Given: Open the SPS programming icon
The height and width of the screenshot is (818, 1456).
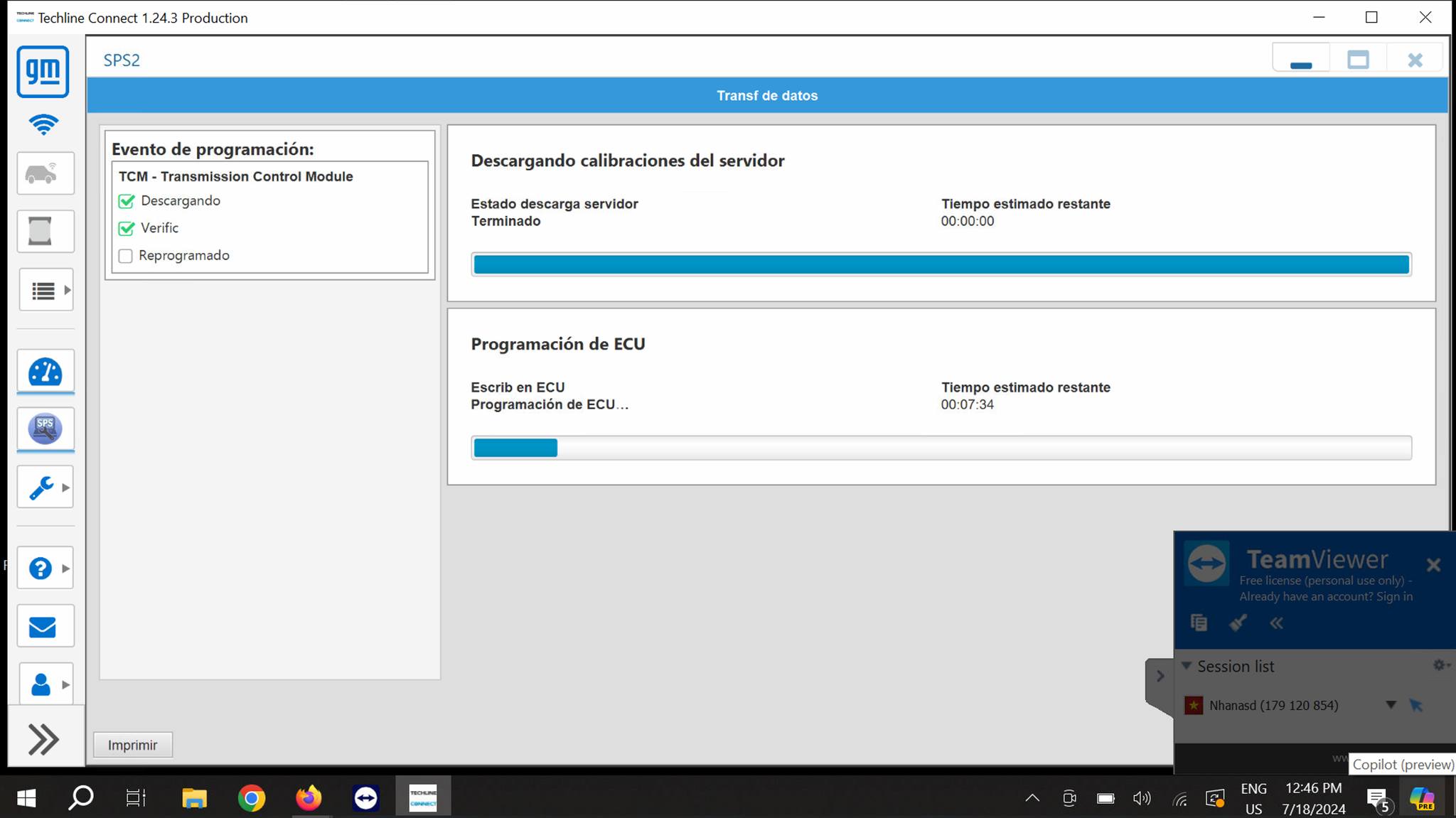Looking at the screenshot, I should click(45, 429).
